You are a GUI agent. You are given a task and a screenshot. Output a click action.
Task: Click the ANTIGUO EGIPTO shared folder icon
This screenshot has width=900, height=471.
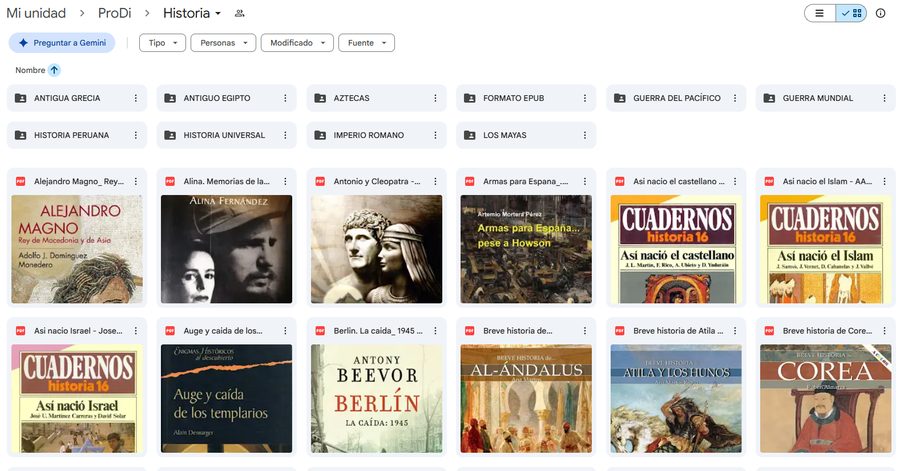[170, 98]
